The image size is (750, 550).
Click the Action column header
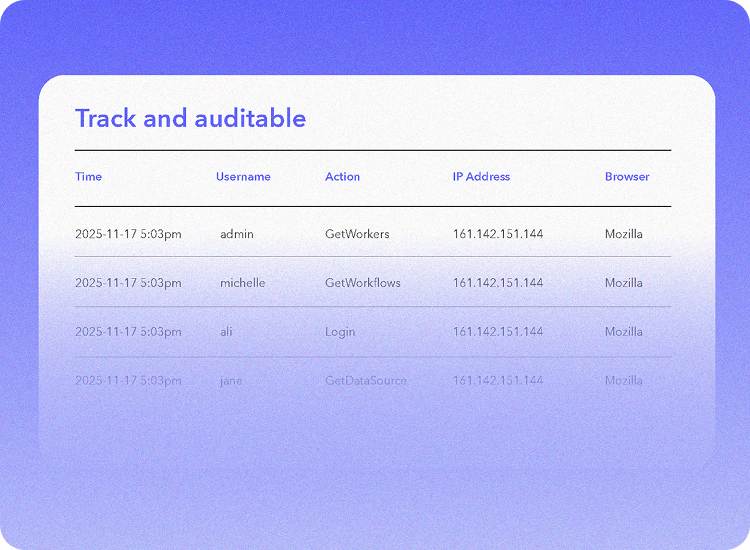pyautogui.click(x=342, y=177)
